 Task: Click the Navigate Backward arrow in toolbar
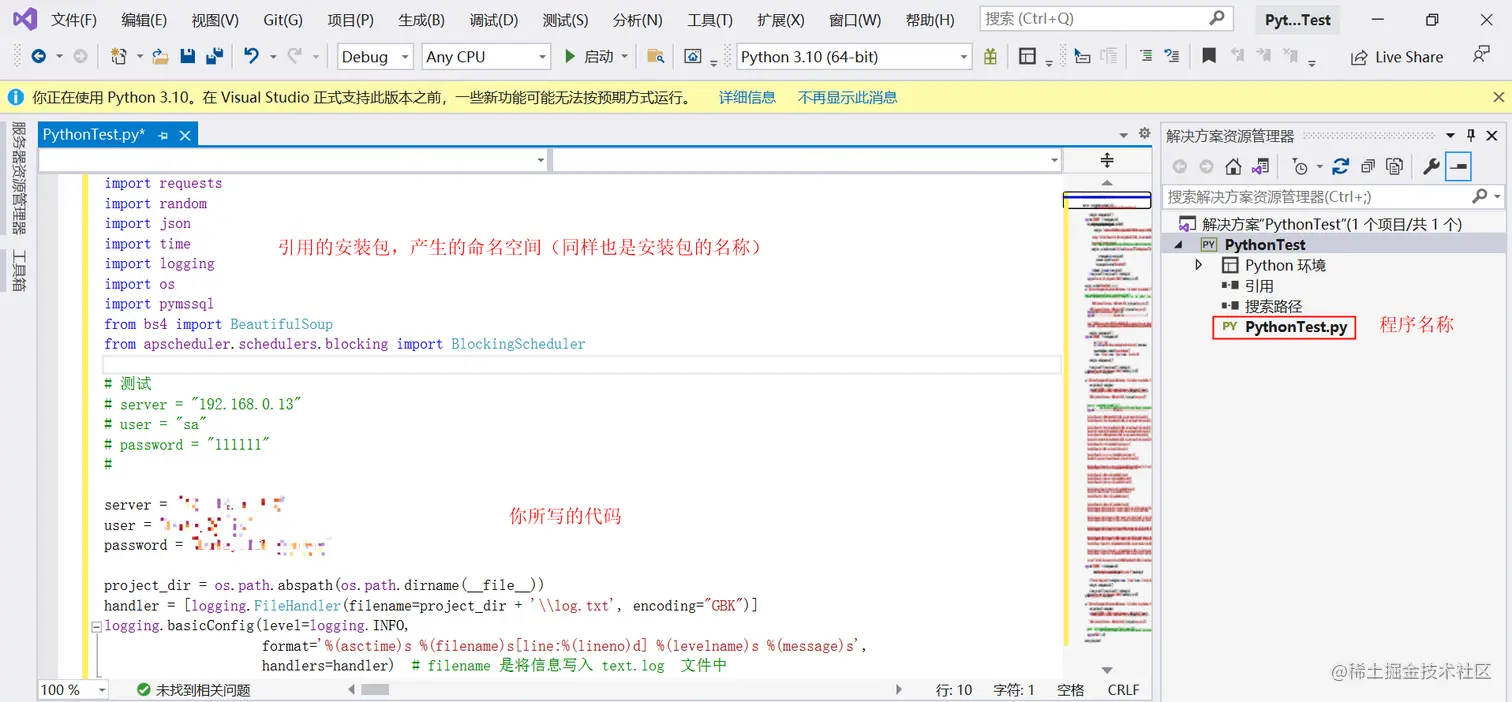[38, 57]
